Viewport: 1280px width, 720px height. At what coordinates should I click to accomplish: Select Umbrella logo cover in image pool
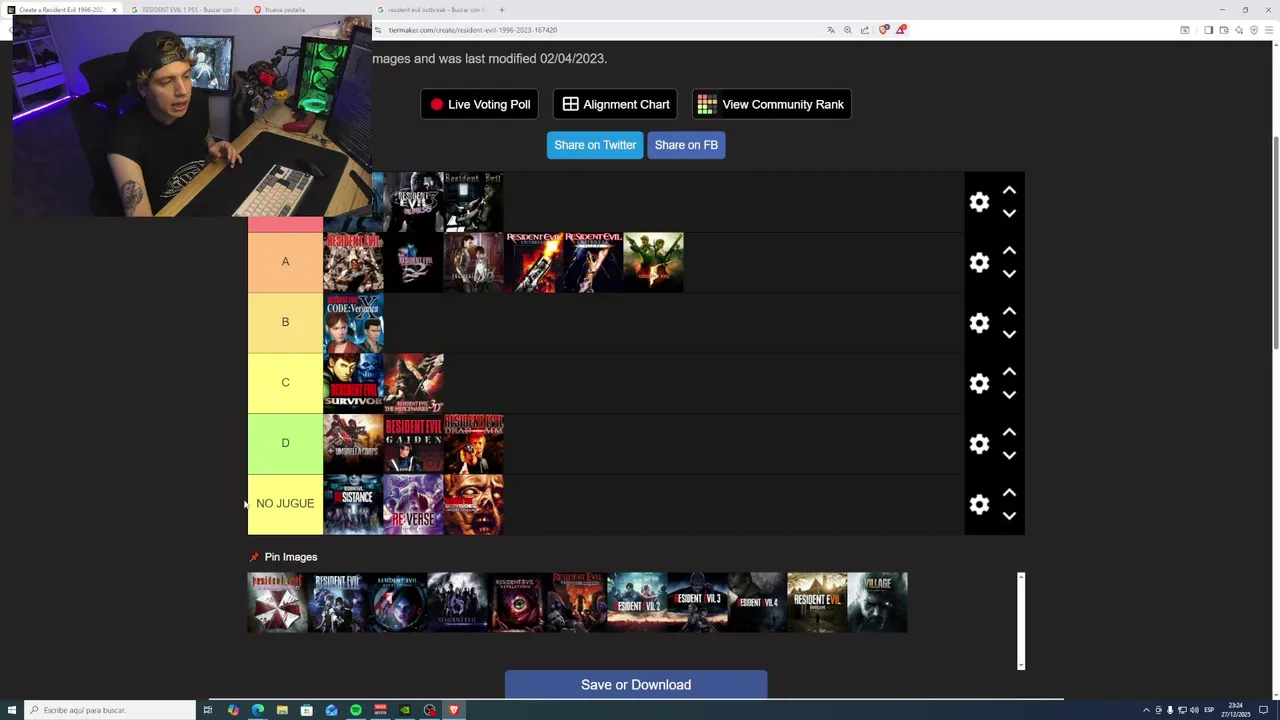[x=277, y=602]
